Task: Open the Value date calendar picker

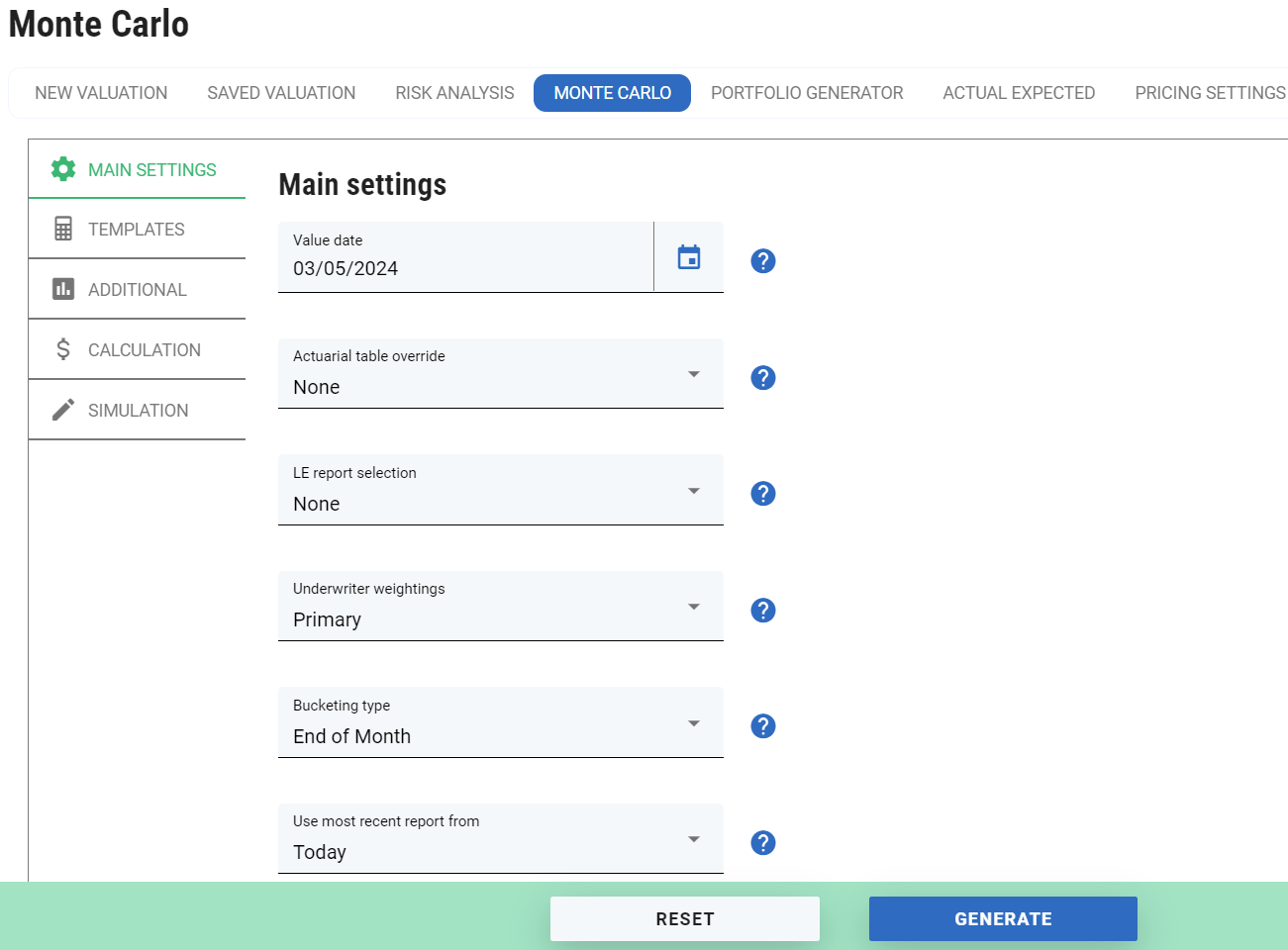Action: click(x=689, y=257)
